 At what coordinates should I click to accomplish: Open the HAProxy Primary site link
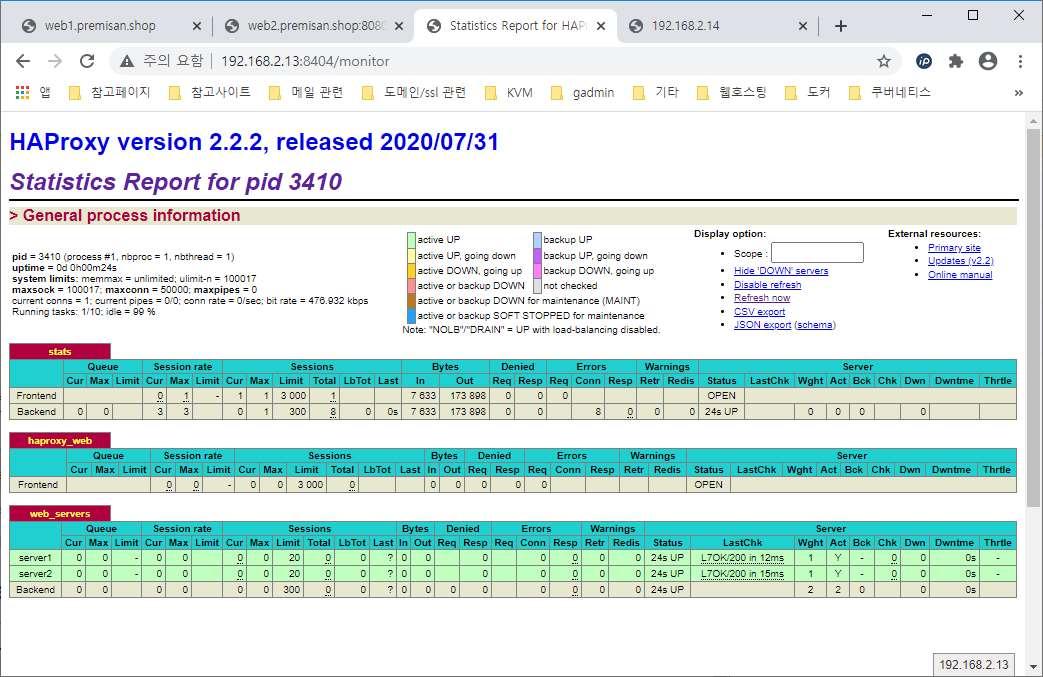[x=954, y=247]
